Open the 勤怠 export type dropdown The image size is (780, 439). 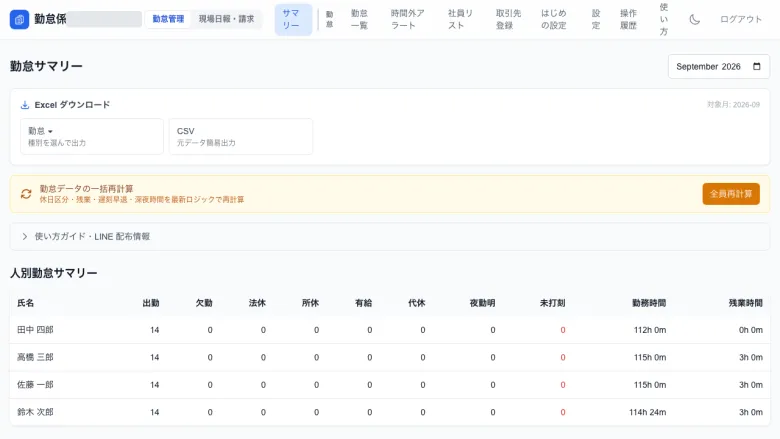pyautogui.click(x=92, y=136)
